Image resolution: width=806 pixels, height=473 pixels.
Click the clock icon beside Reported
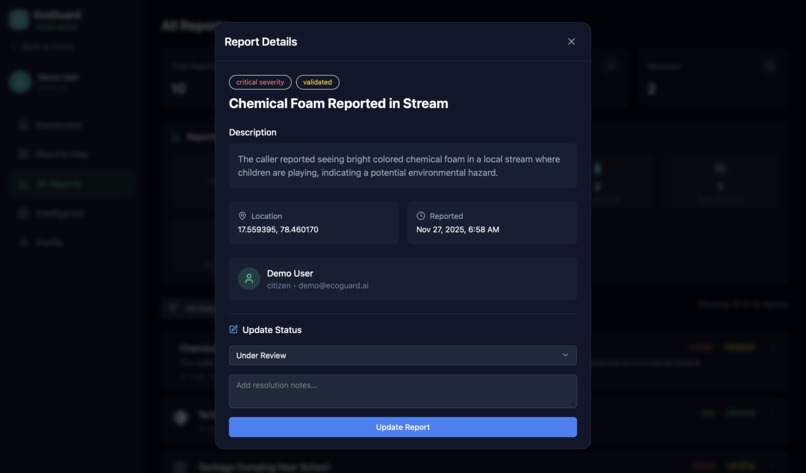[421, 216]
